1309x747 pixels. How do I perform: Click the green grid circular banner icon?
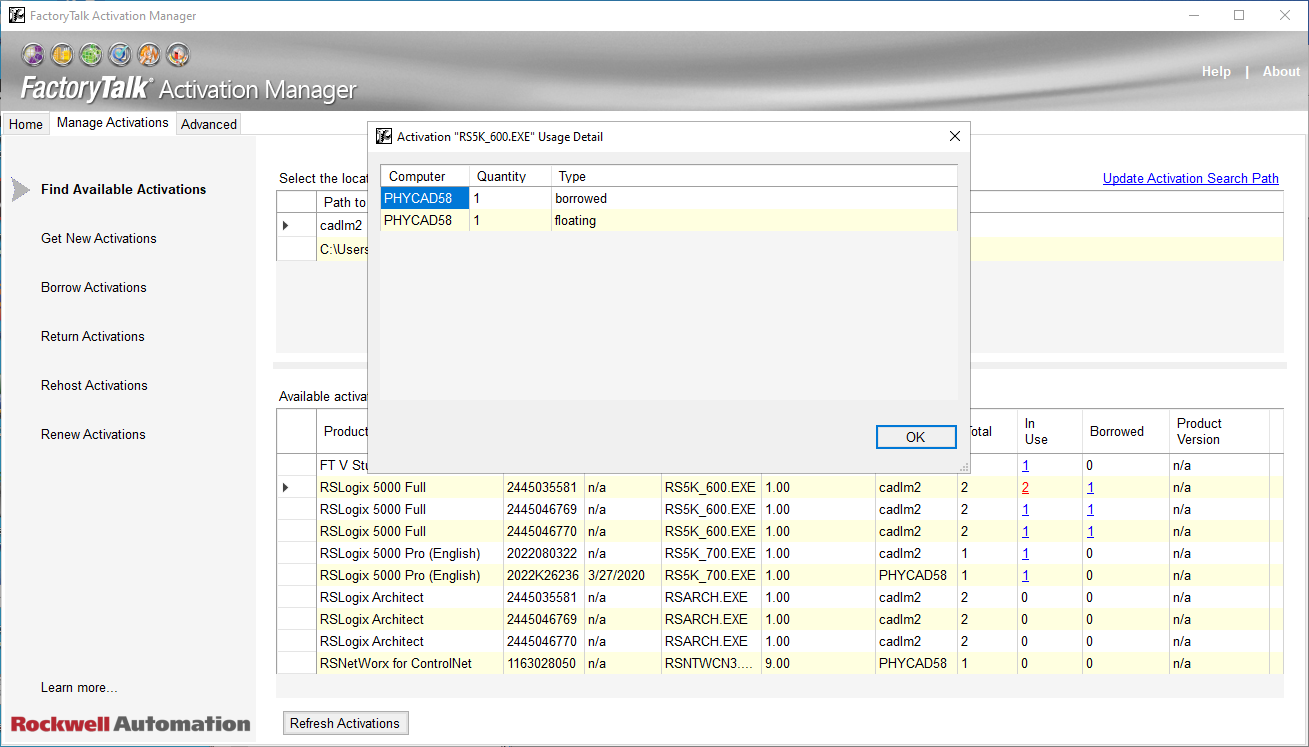[x=91, y=54]
